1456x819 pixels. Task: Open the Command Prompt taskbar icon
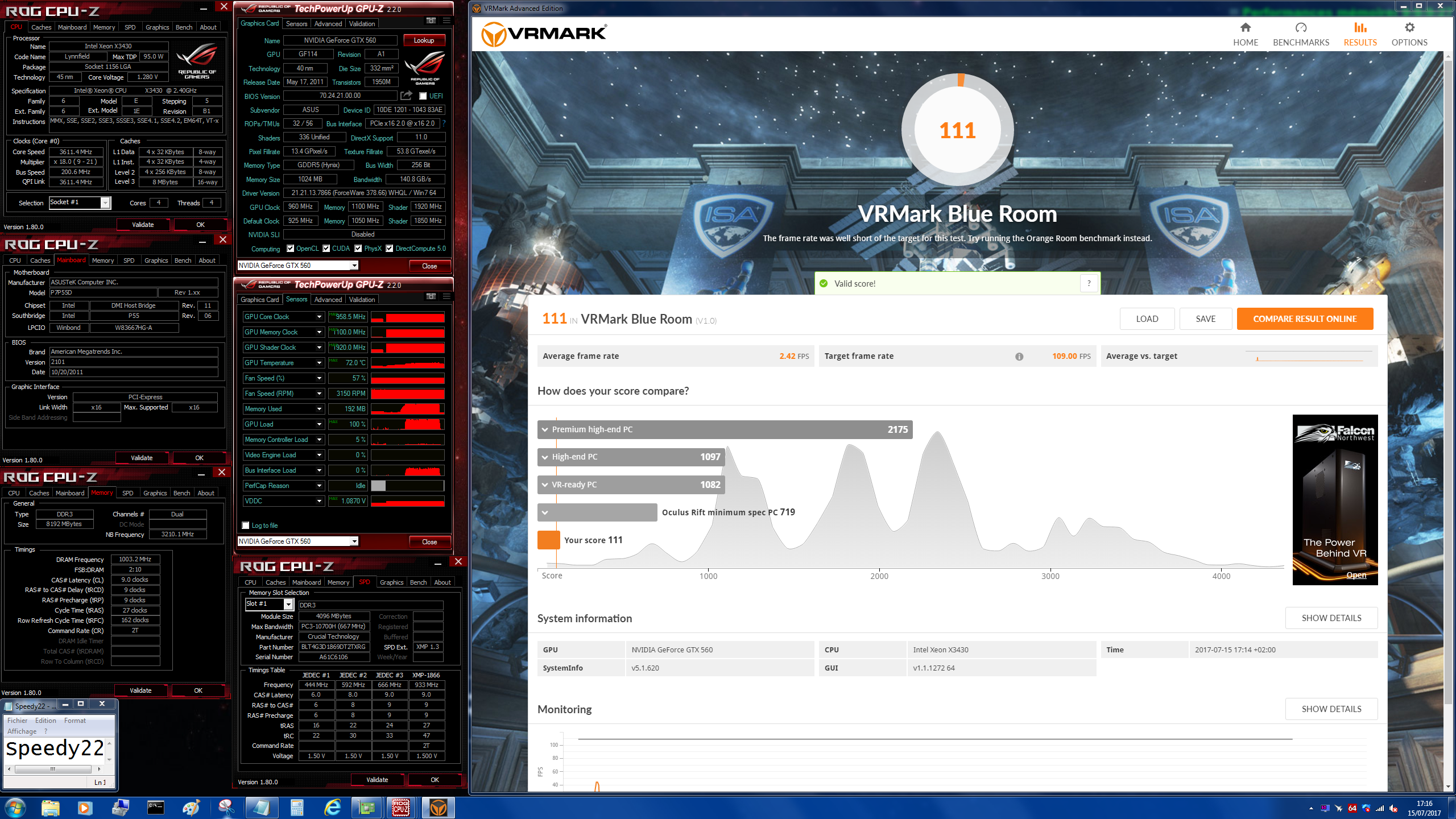[x=155, y=808]
